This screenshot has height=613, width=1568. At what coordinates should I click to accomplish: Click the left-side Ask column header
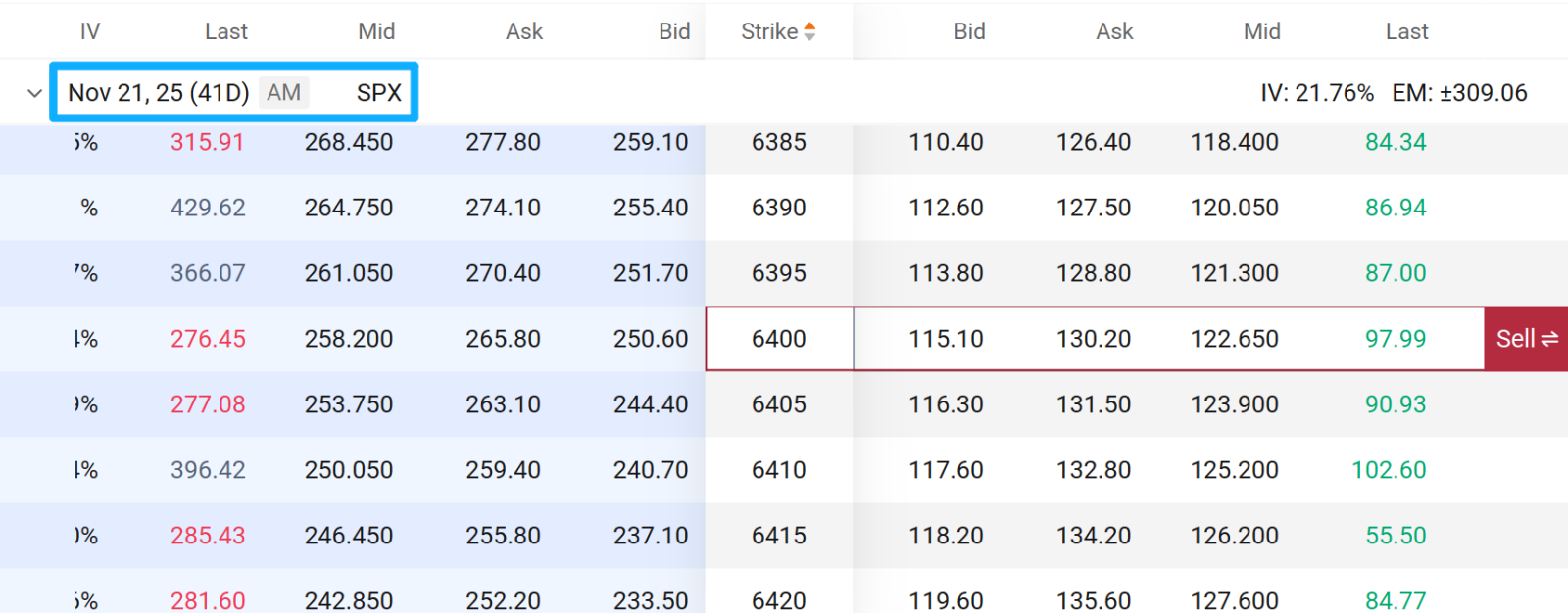tap(524, 31)
